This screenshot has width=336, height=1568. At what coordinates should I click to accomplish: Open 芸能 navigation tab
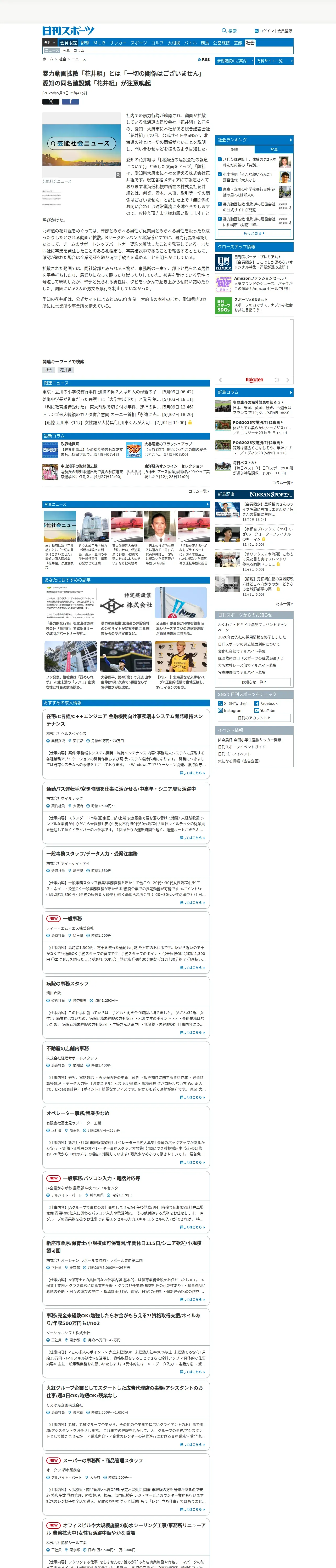[x=238, y=43]
